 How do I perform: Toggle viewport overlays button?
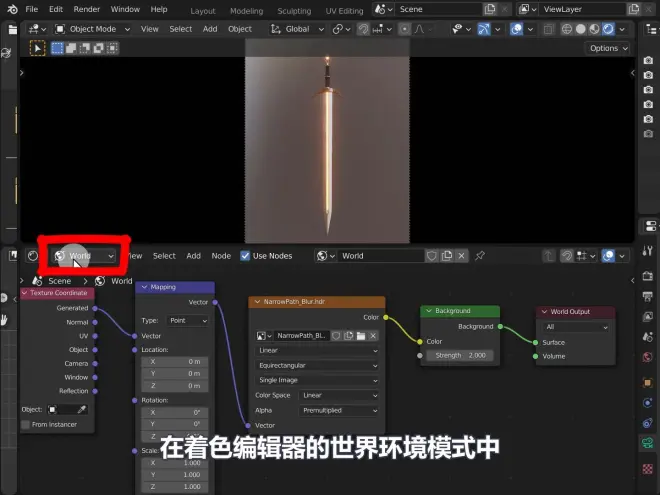516,29
